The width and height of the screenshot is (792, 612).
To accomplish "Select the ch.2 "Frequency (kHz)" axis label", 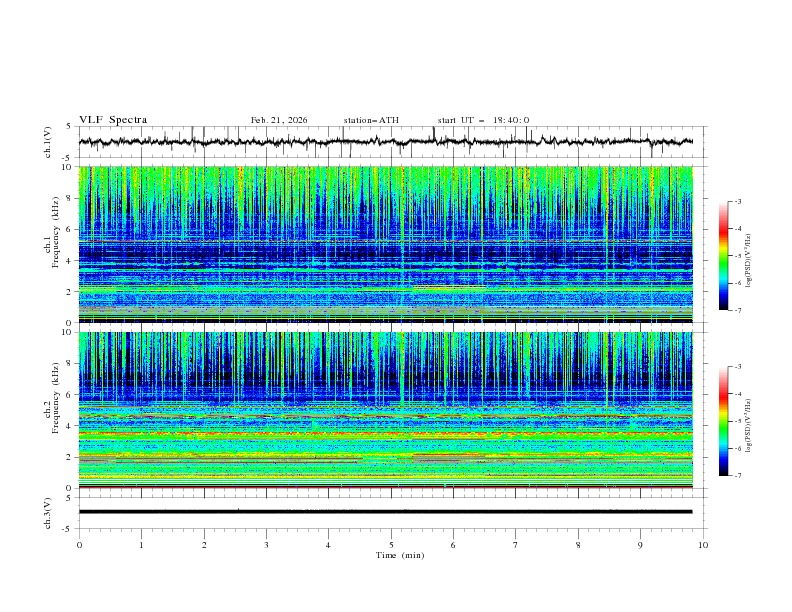I will tap(56, 397).
